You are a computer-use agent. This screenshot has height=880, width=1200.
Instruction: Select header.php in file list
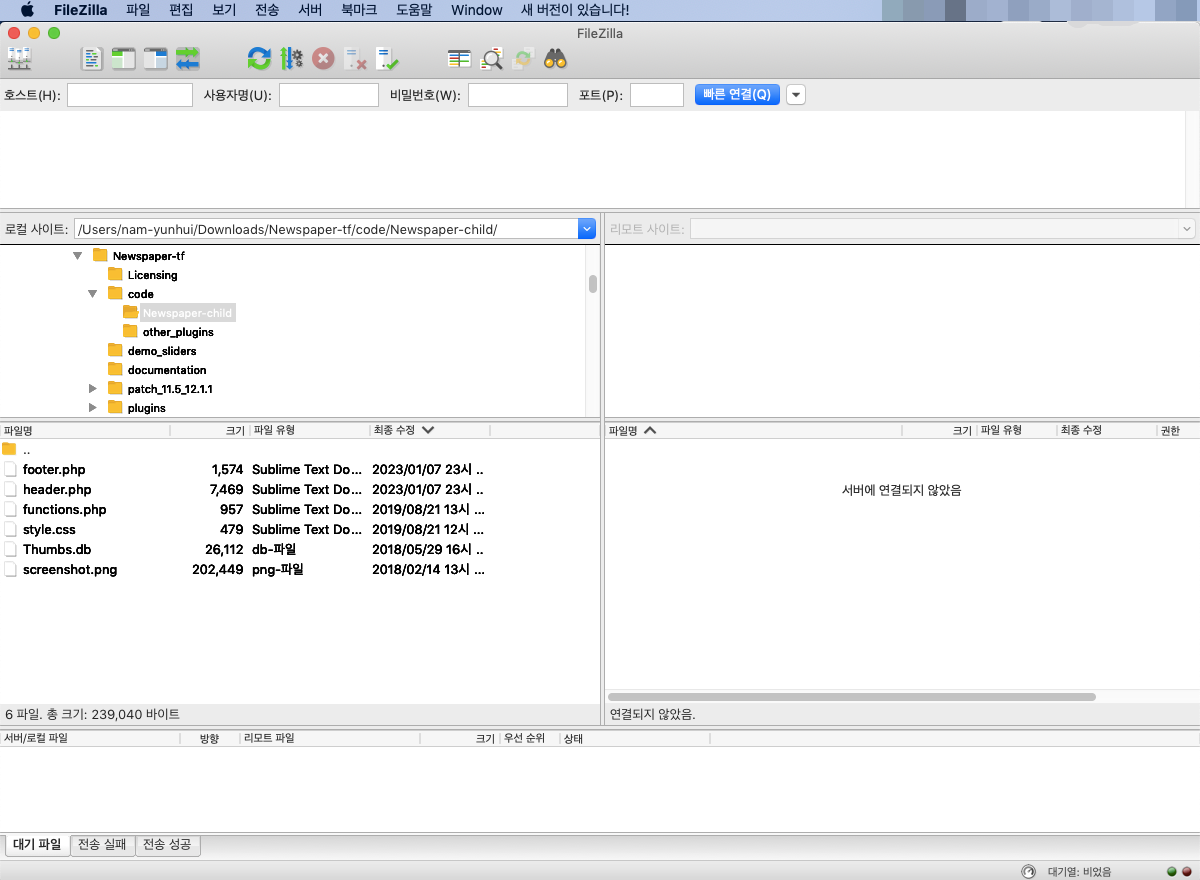(57, 489)
